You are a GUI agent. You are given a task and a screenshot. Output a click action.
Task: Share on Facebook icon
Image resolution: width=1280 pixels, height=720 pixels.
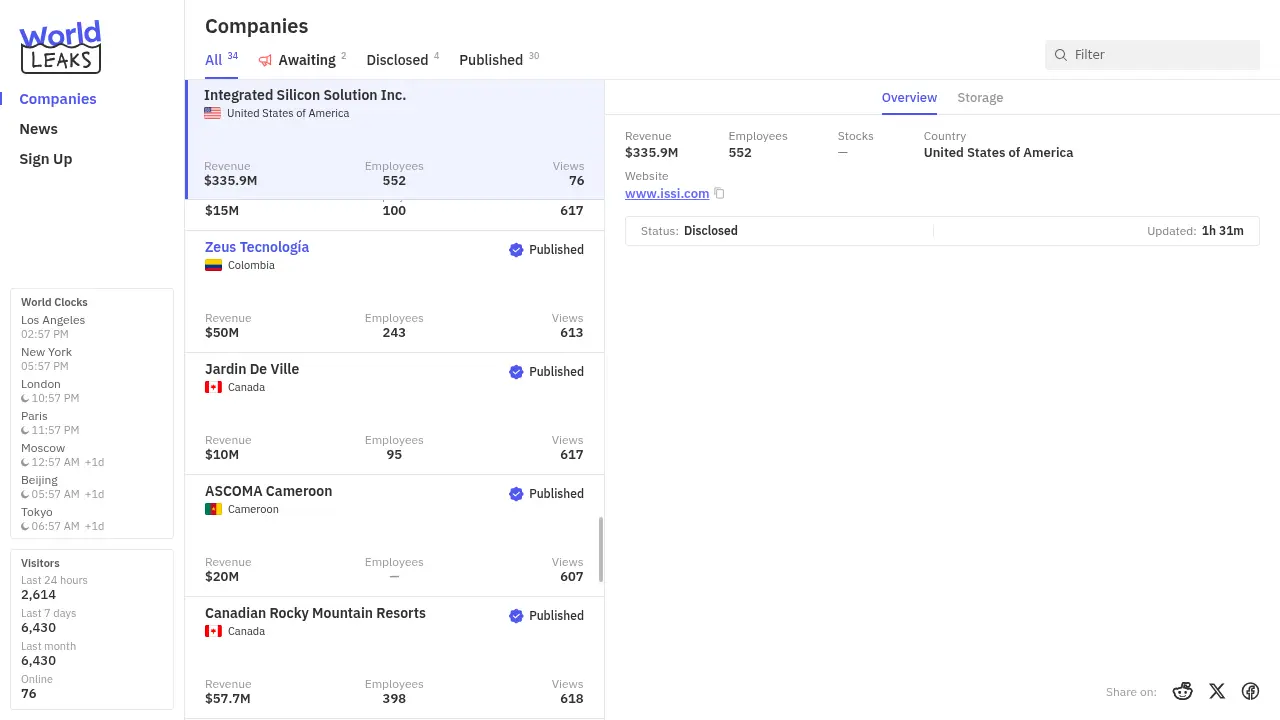pos(1250,691)
